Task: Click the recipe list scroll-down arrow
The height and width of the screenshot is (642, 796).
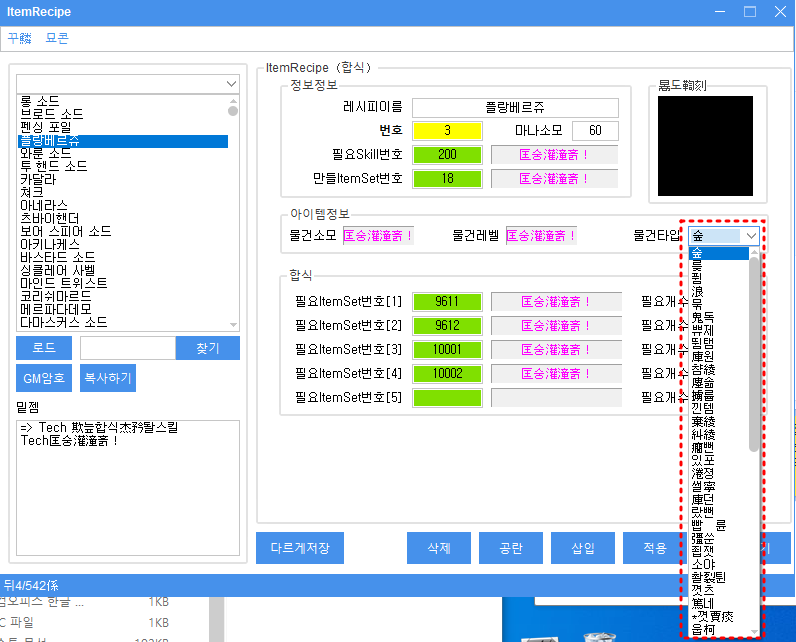Action: click(233, 325)
